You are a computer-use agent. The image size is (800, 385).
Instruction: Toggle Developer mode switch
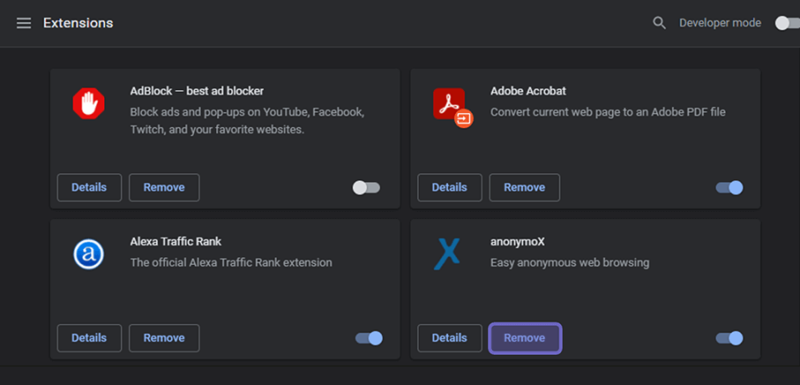click(786, 23)
